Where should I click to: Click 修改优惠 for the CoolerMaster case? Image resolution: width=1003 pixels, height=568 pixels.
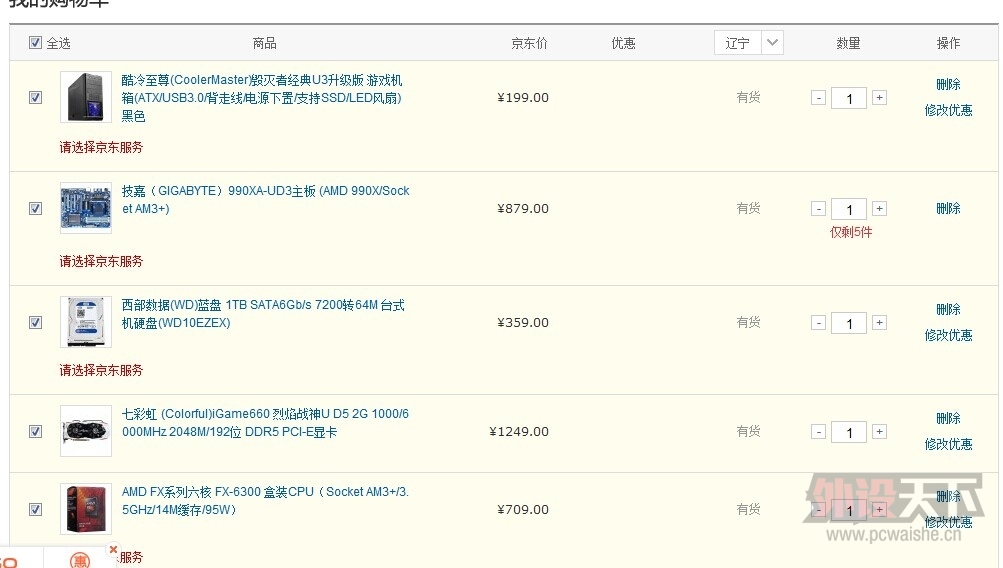tap(948, 110)
